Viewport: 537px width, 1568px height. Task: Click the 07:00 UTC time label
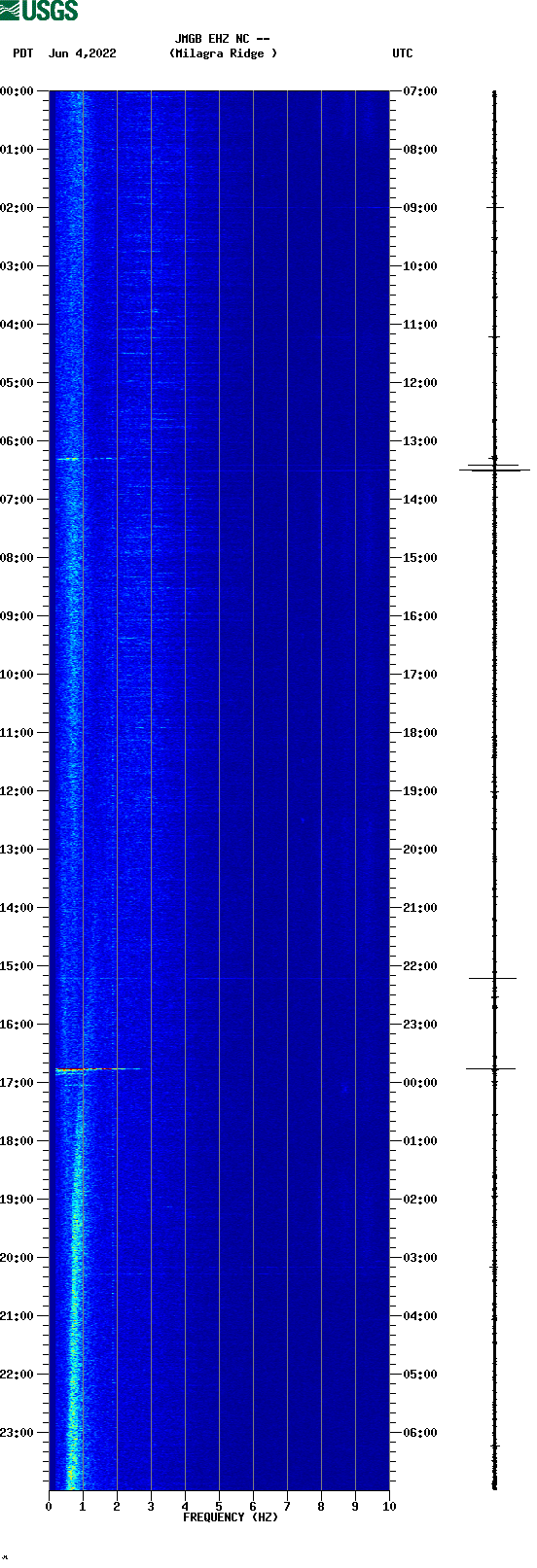[x=420, y=91]
